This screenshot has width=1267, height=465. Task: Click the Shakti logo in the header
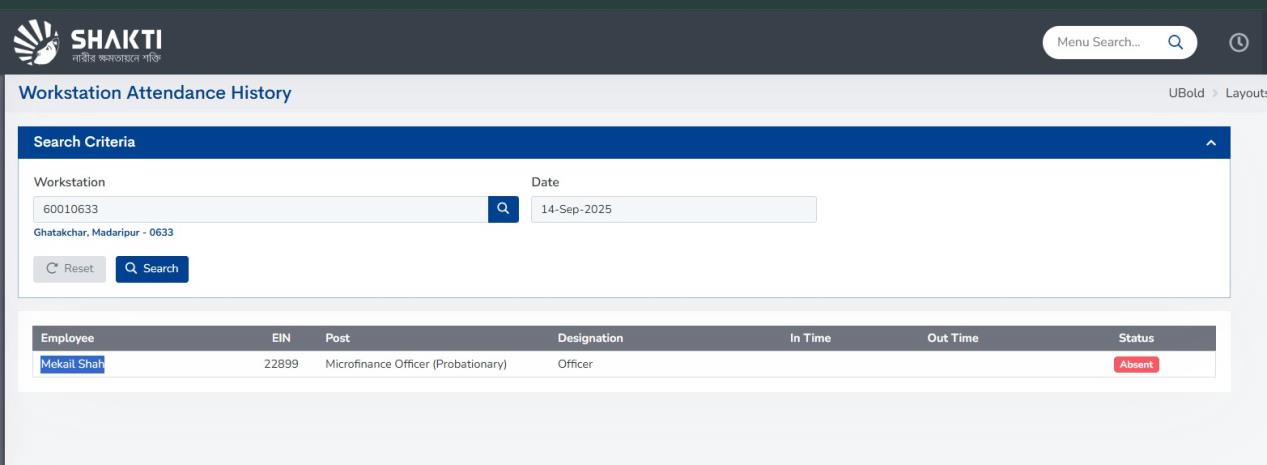tap(87, 42)
